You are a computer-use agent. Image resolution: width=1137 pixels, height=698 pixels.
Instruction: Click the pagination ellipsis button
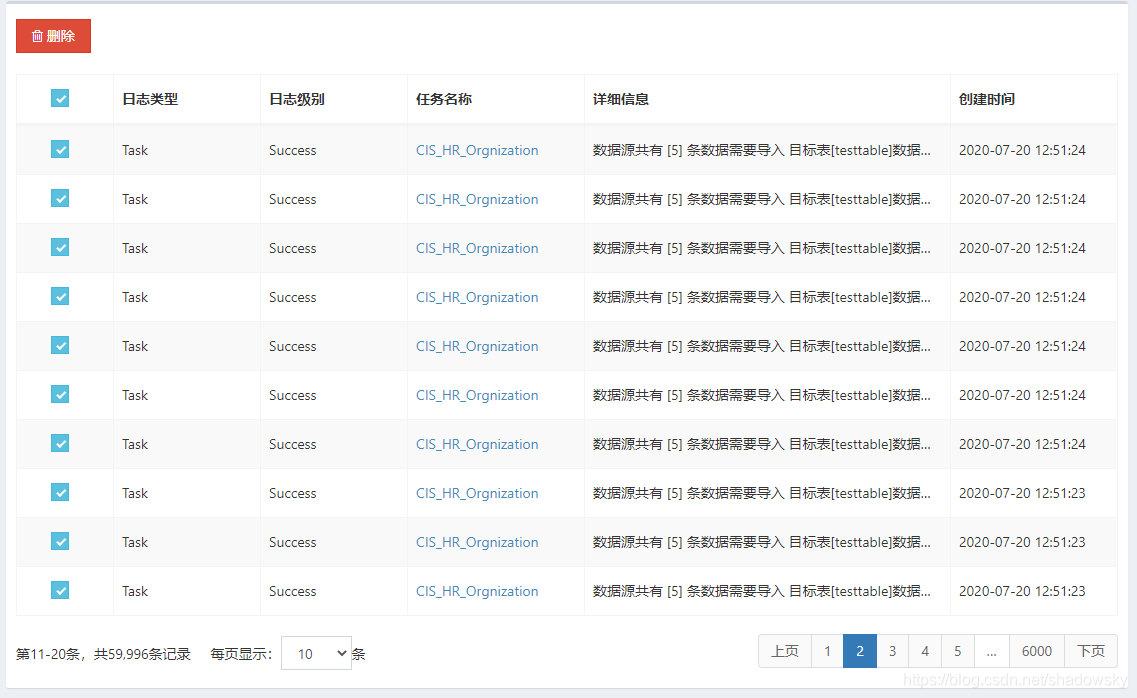click(x=992, y=651)
